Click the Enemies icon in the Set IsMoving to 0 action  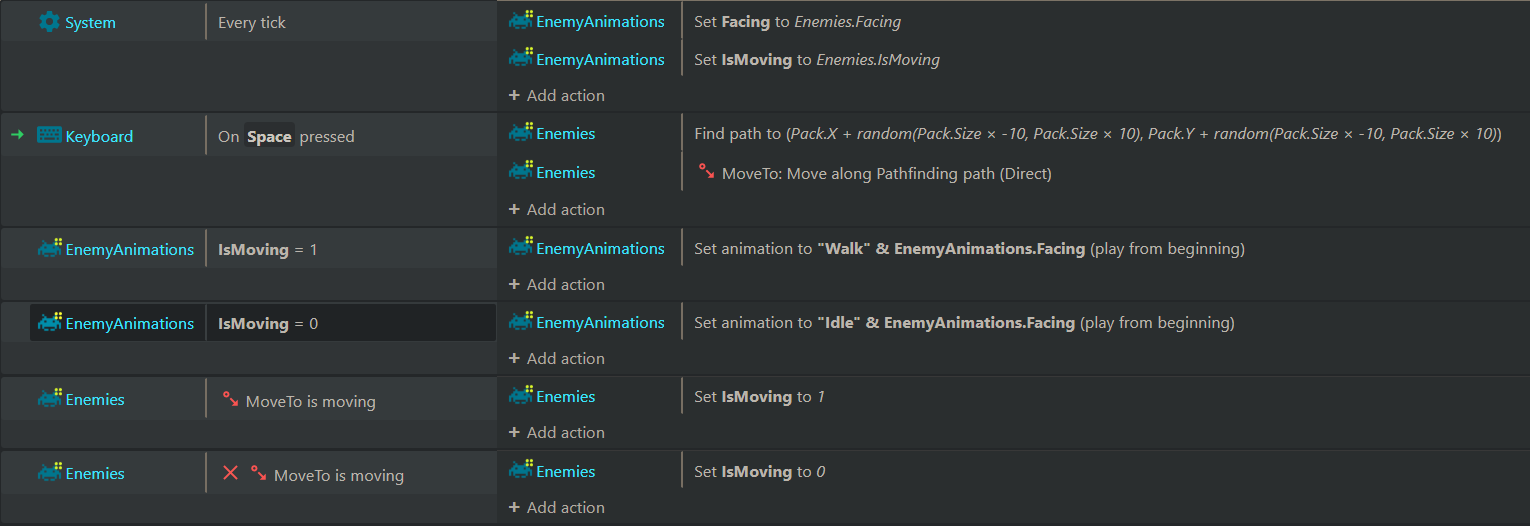pos(521,471)
